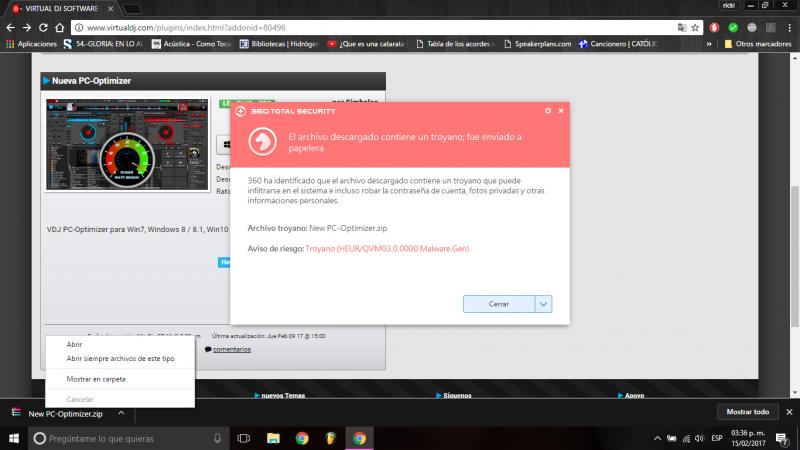Expand the hidden bookmarks overflow chevron
Viewport: 800px width, 450px height.
[x=709, y=44]
